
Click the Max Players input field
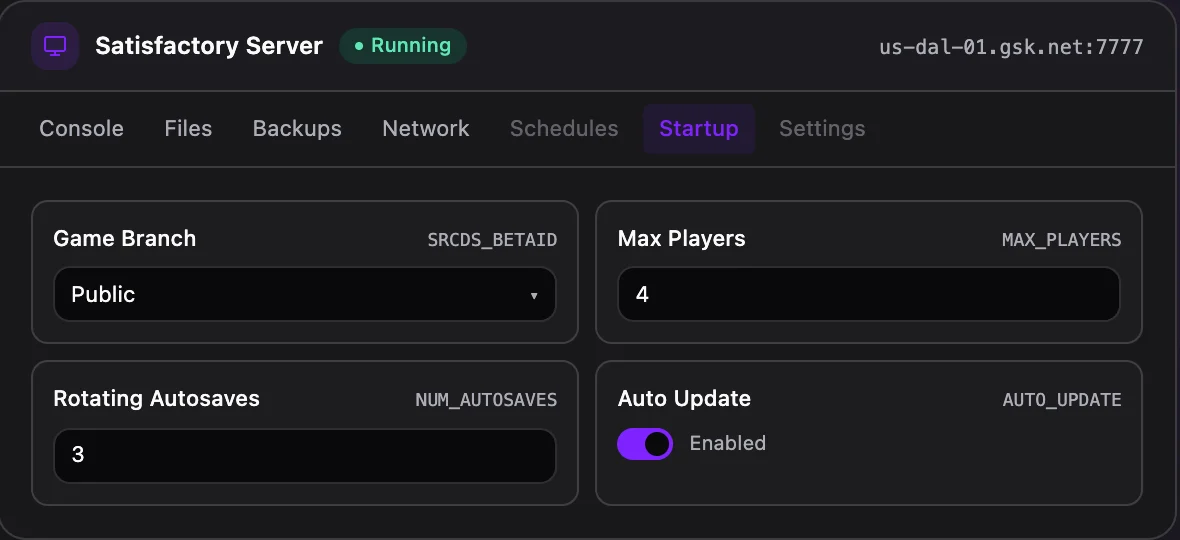coord(868,294)
